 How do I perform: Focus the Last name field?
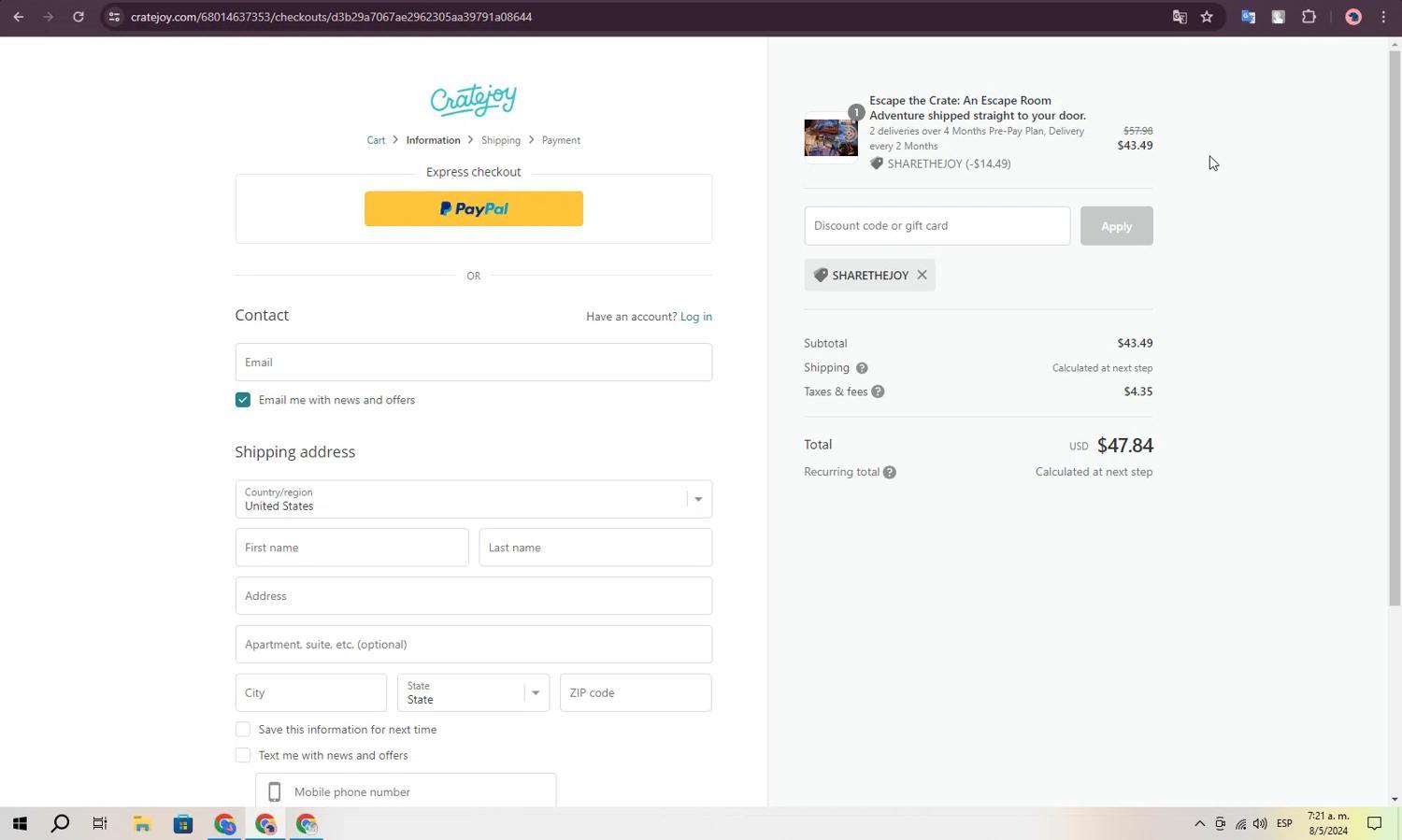coord(595,548)
